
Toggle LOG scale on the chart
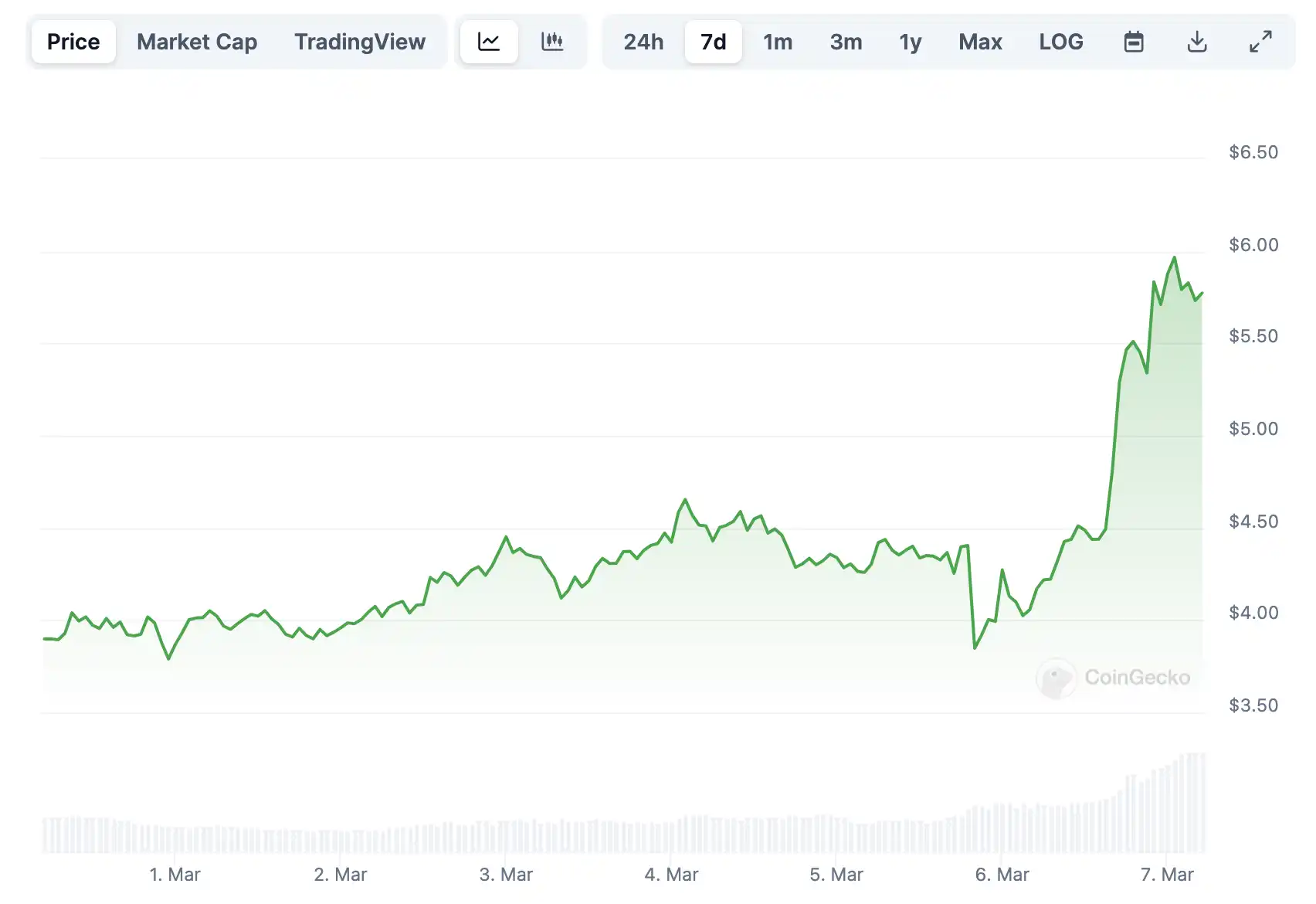1061,42
